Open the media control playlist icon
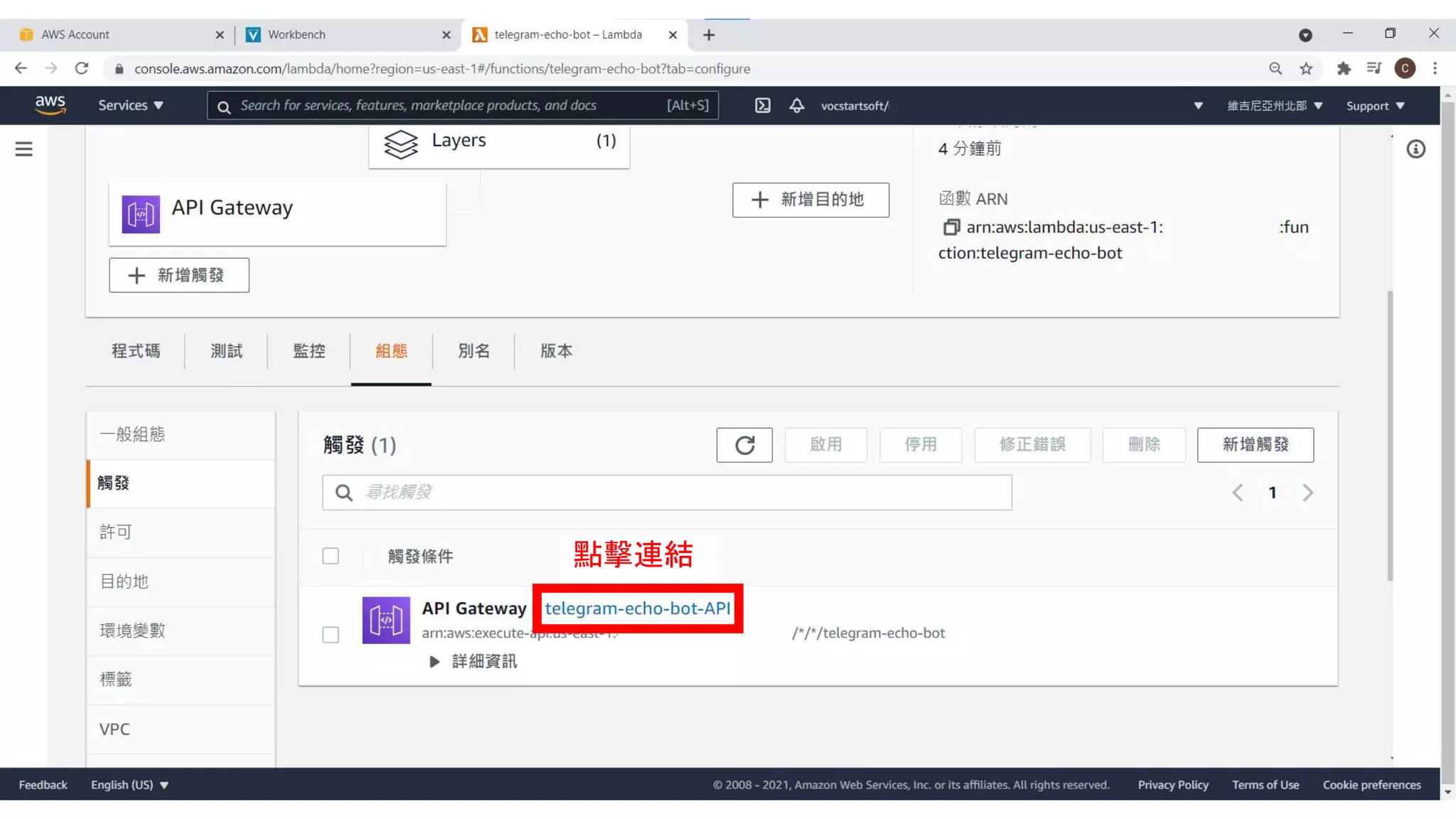 coord(1374,68)
